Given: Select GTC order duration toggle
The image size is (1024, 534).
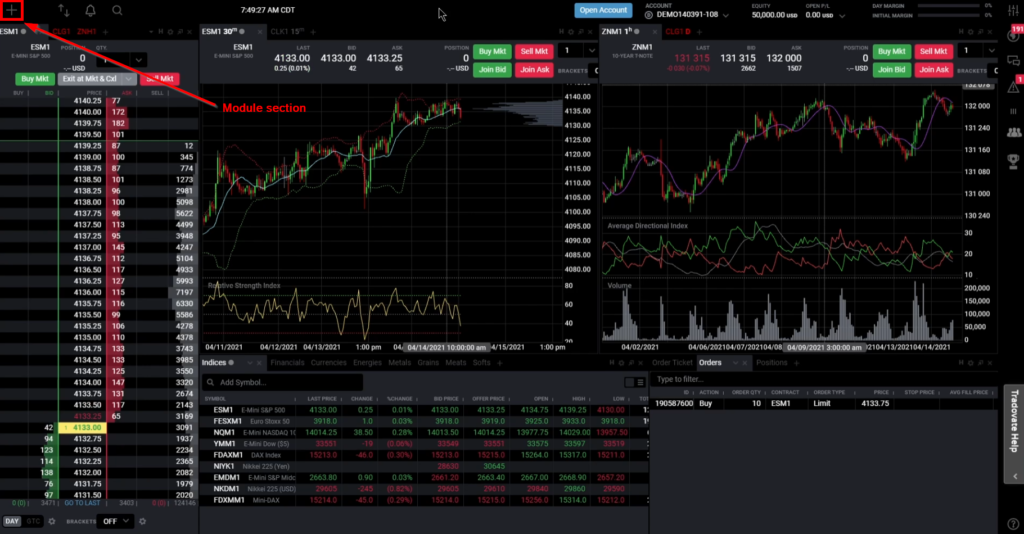Looking at the screenshot, I should point(34,521).
